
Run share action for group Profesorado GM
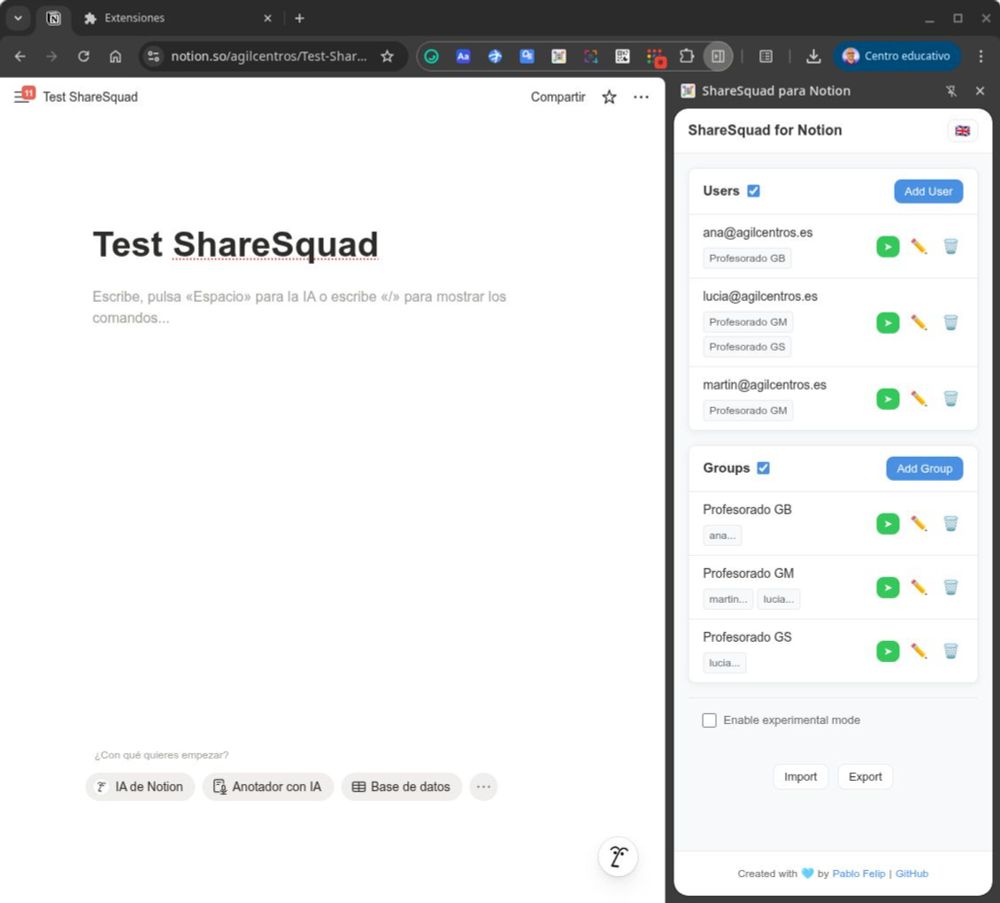888,587
